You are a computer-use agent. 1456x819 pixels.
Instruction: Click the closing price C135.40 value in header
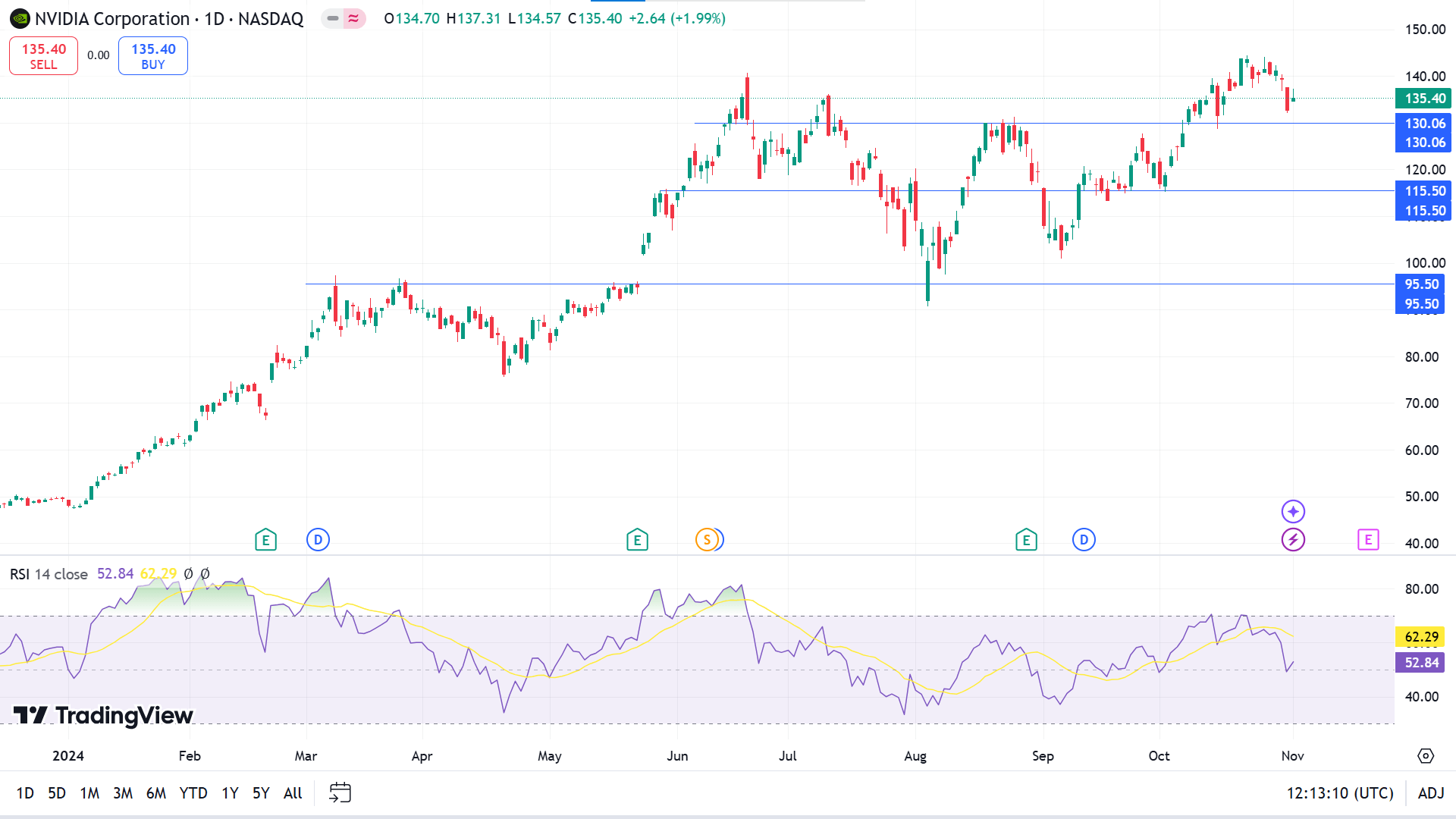coord(595,18)
